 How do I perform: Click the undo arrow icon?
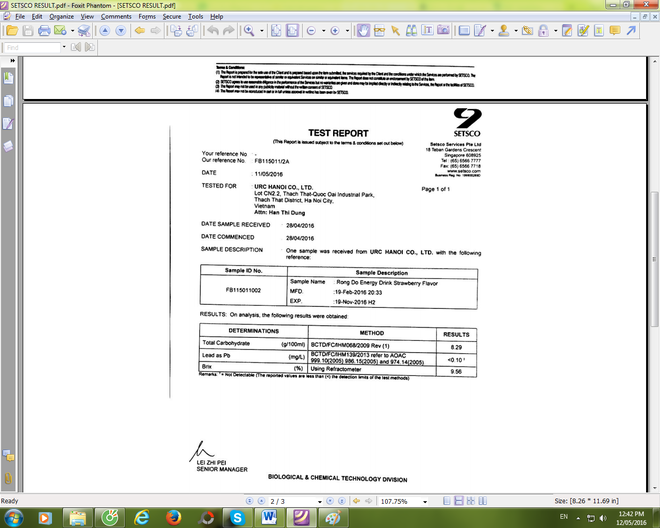coord(213,31)
